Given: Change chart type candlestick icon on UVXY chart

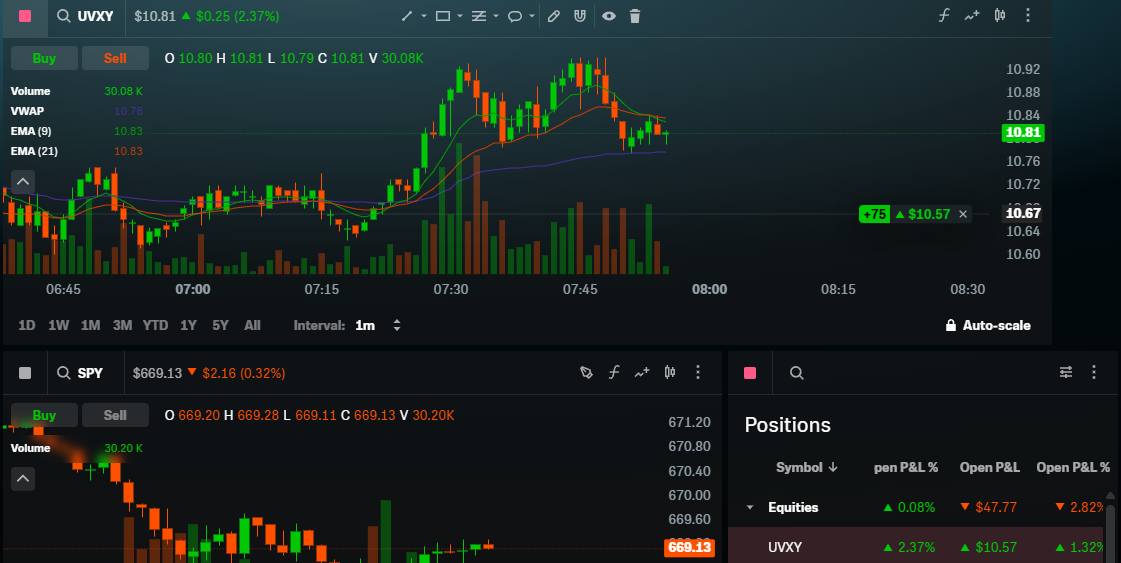Looking at the screenshot, I should coord(999,15).
